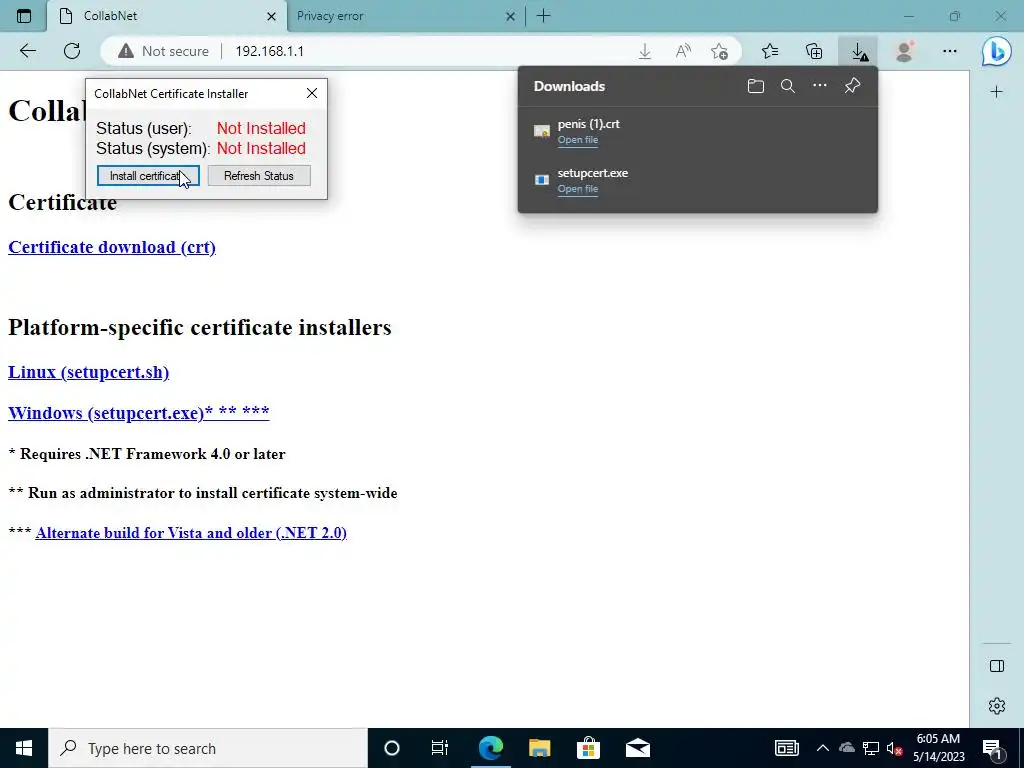Open a new tab with plus button
The image size is (1024, 768).
tap(543, 16)
